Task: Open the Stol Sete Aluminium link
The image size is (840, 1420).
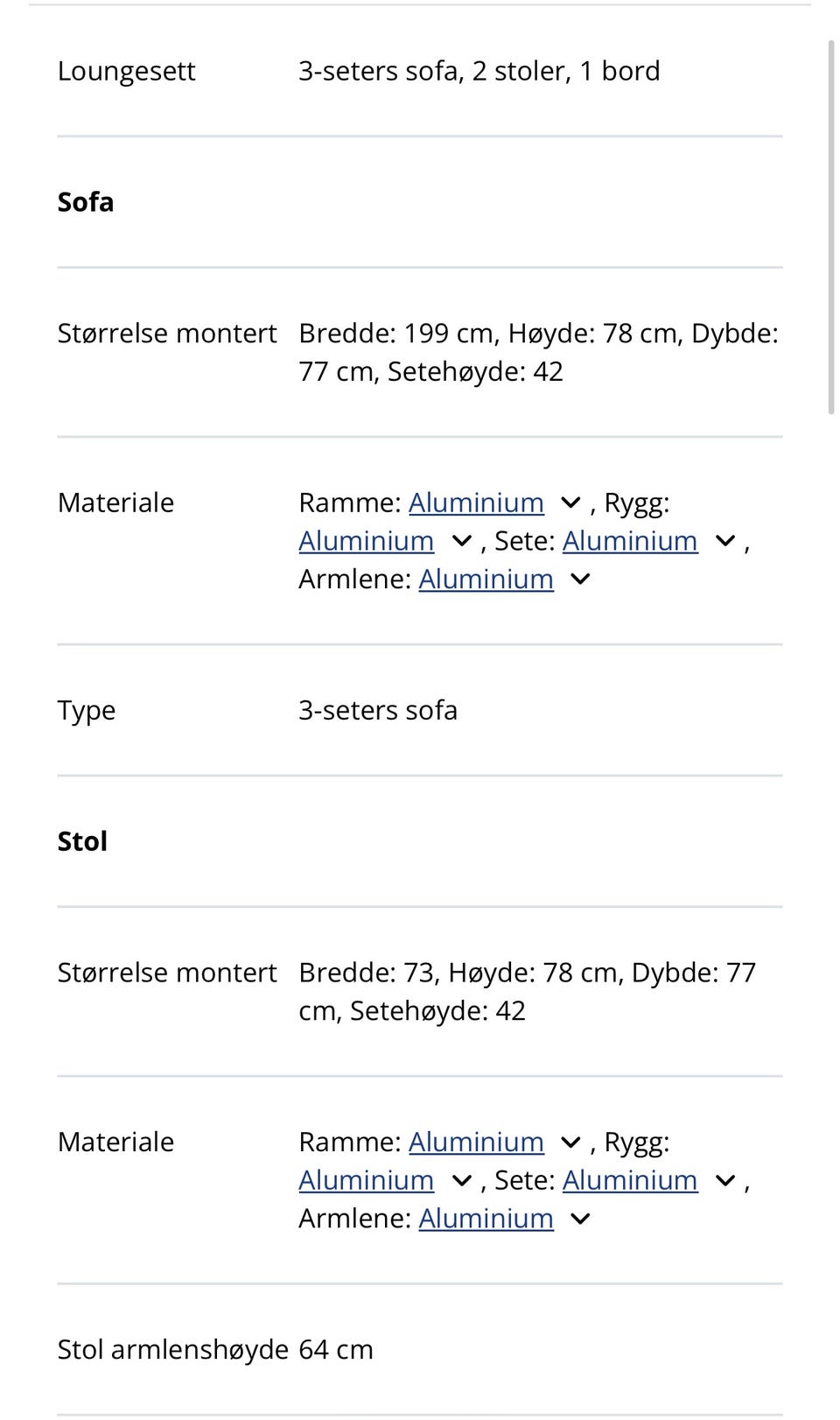Action: (630, 1180)
